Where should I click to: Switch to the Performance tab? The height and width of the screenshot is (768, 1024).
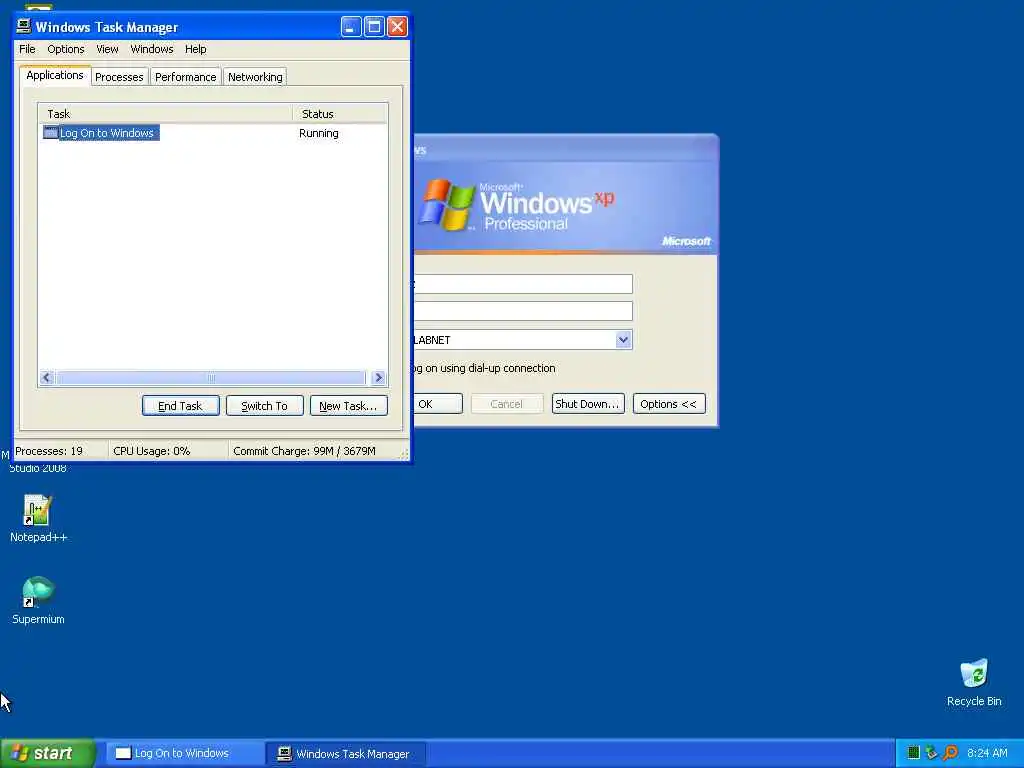[185, 77]
